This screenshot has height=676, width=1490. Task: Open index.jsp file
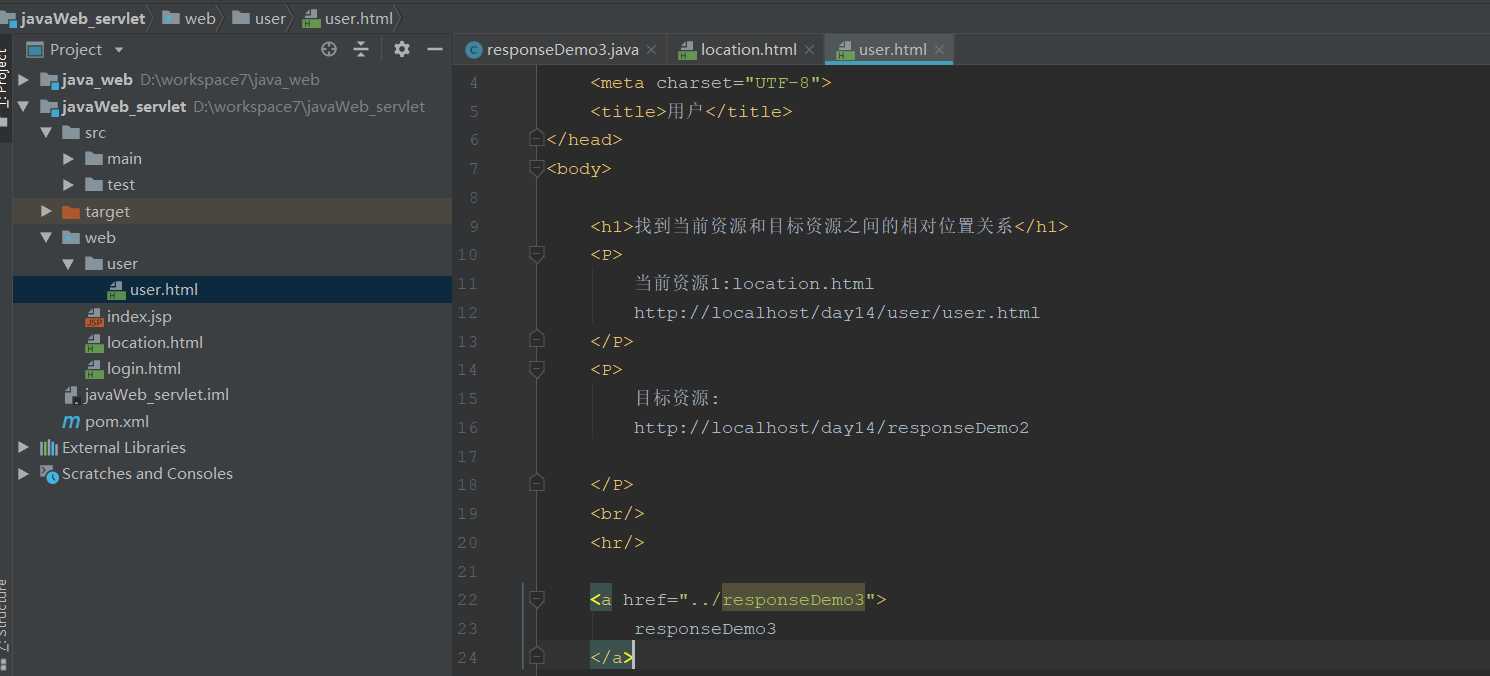click(139, 316)
